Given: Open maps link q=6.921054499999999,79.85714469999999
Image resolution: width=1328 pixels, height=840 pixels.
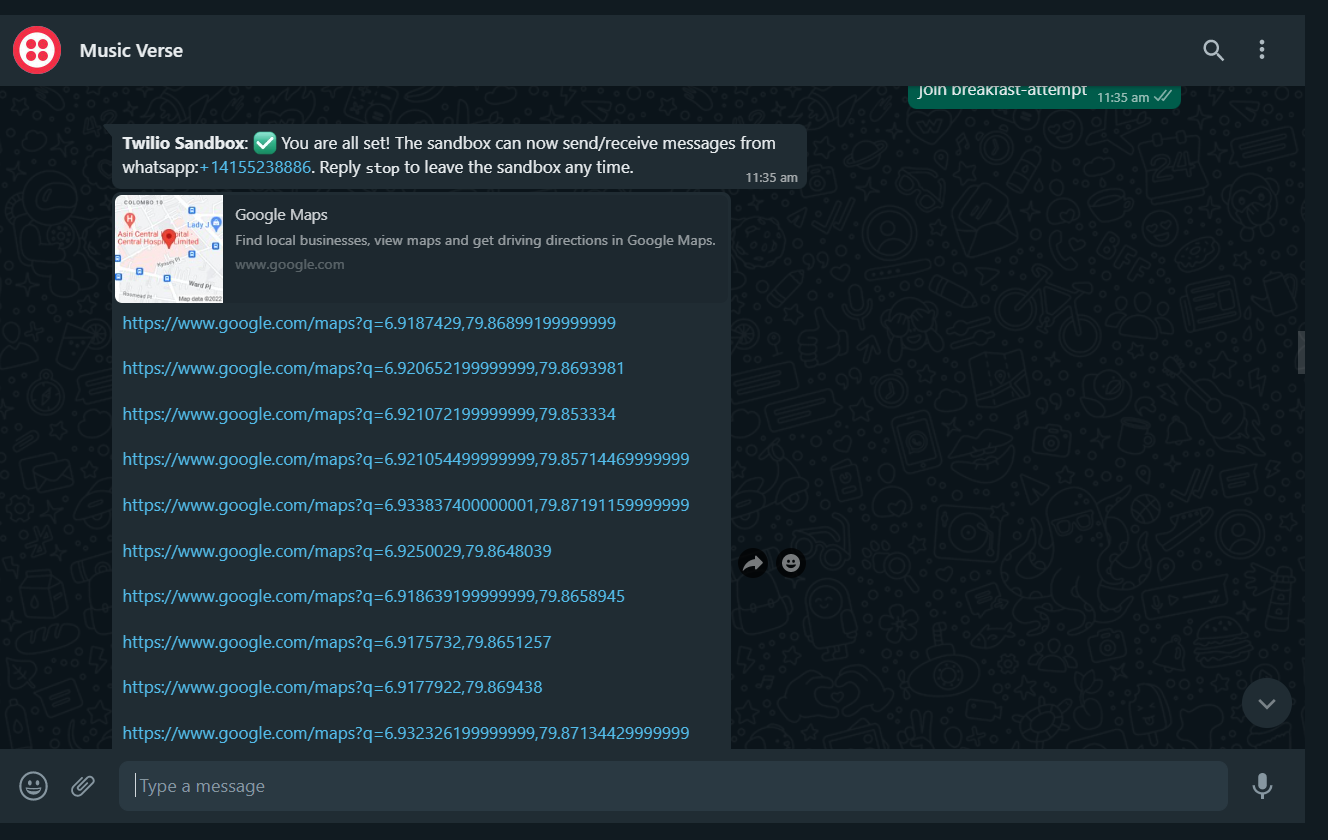Looking at the screenshot, I should [x=406, y=459].
